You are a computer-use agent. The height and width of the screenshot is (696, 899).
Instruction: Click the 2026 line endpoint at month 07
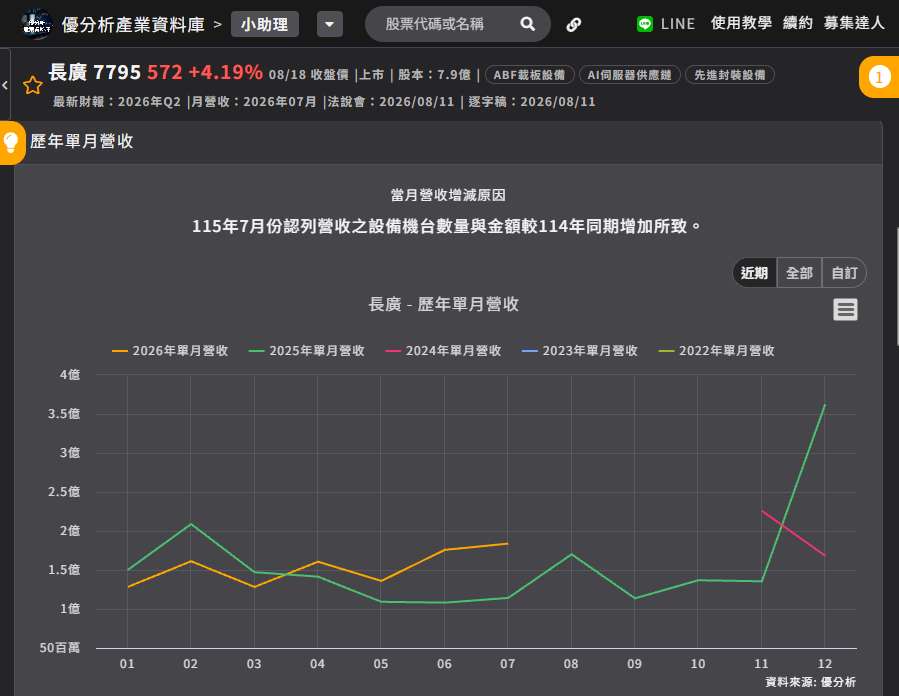[x=507, y=543]
